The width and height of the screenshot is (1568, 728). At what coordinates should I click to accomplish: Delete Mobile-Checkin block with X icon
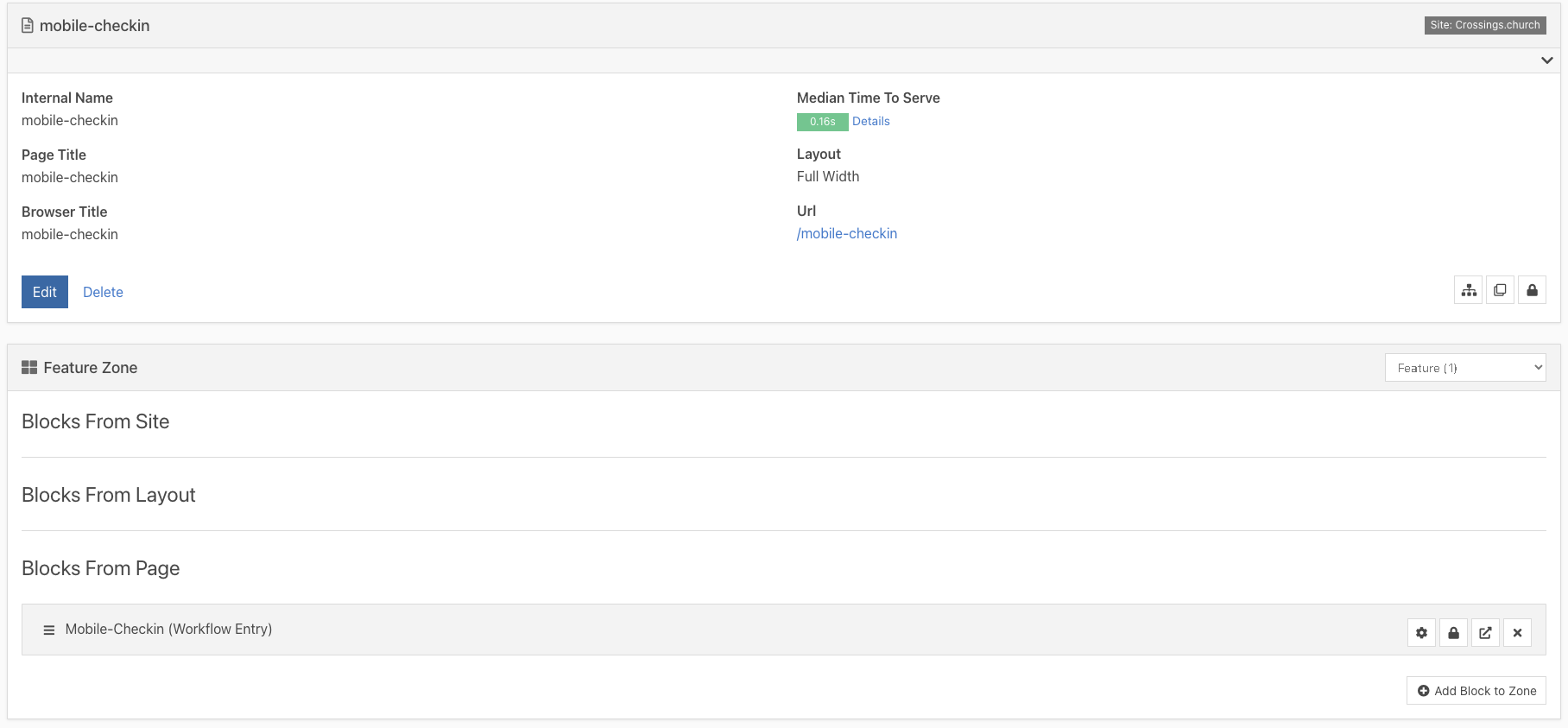click(1517, 632)
